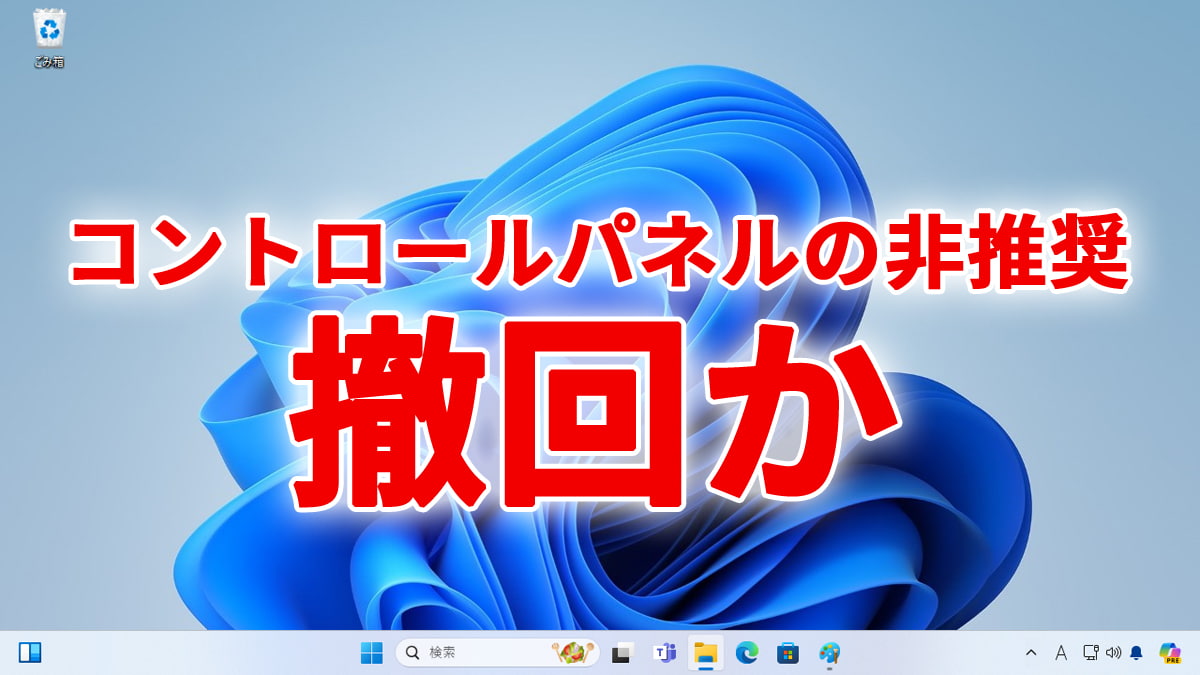Launch Microsoft Edge from the taskbar

[747, 653]
